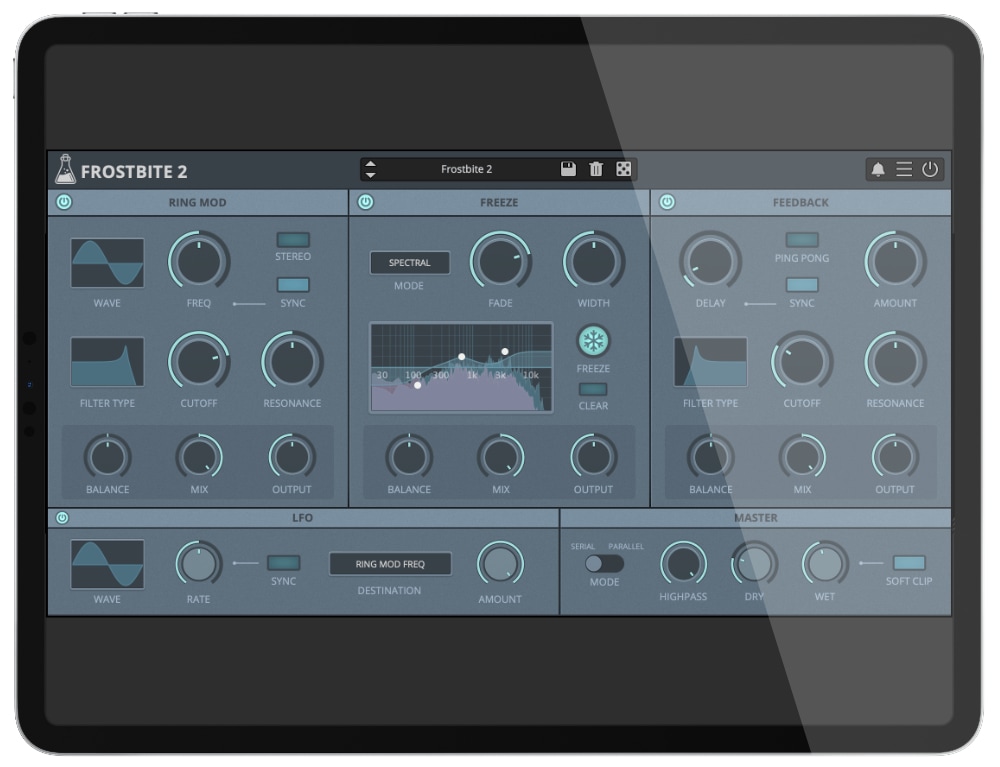
Task: Click the Ring Mod Freq knob
Action: (199, 261)
